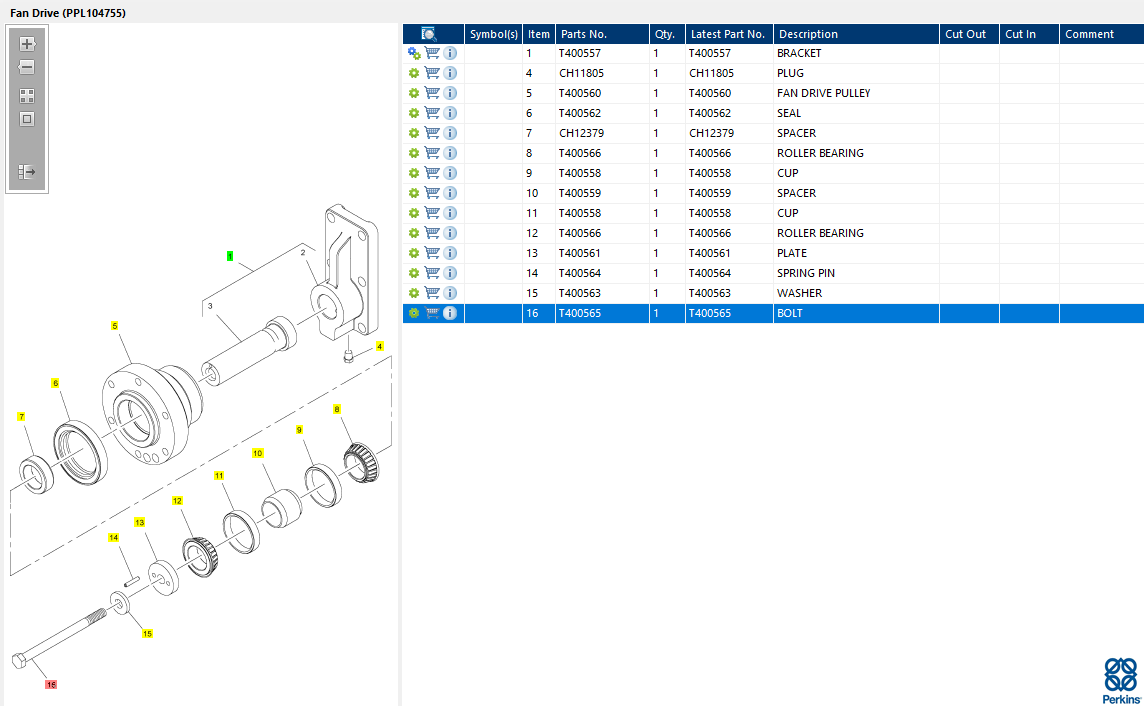1144x706 pixels.
Task: Add the BRACKET part to cart
Action: (432, 53)
